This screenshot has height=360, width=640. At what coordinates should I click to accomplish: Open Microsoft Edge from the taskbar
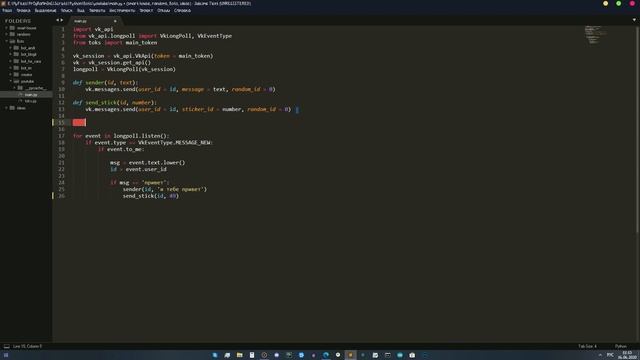point(326,355)
